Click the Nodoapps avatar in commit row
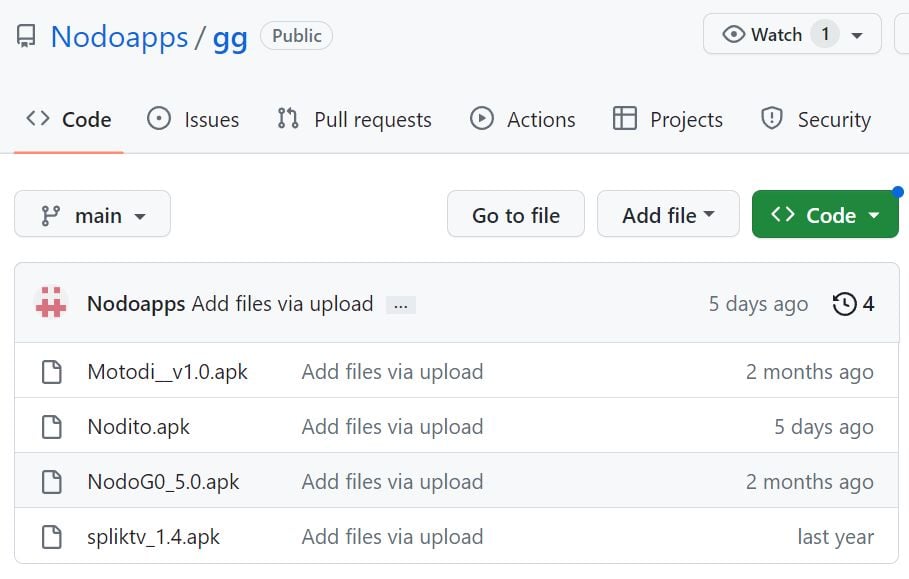Screen dimensions: 909x579 click(51, 303)
